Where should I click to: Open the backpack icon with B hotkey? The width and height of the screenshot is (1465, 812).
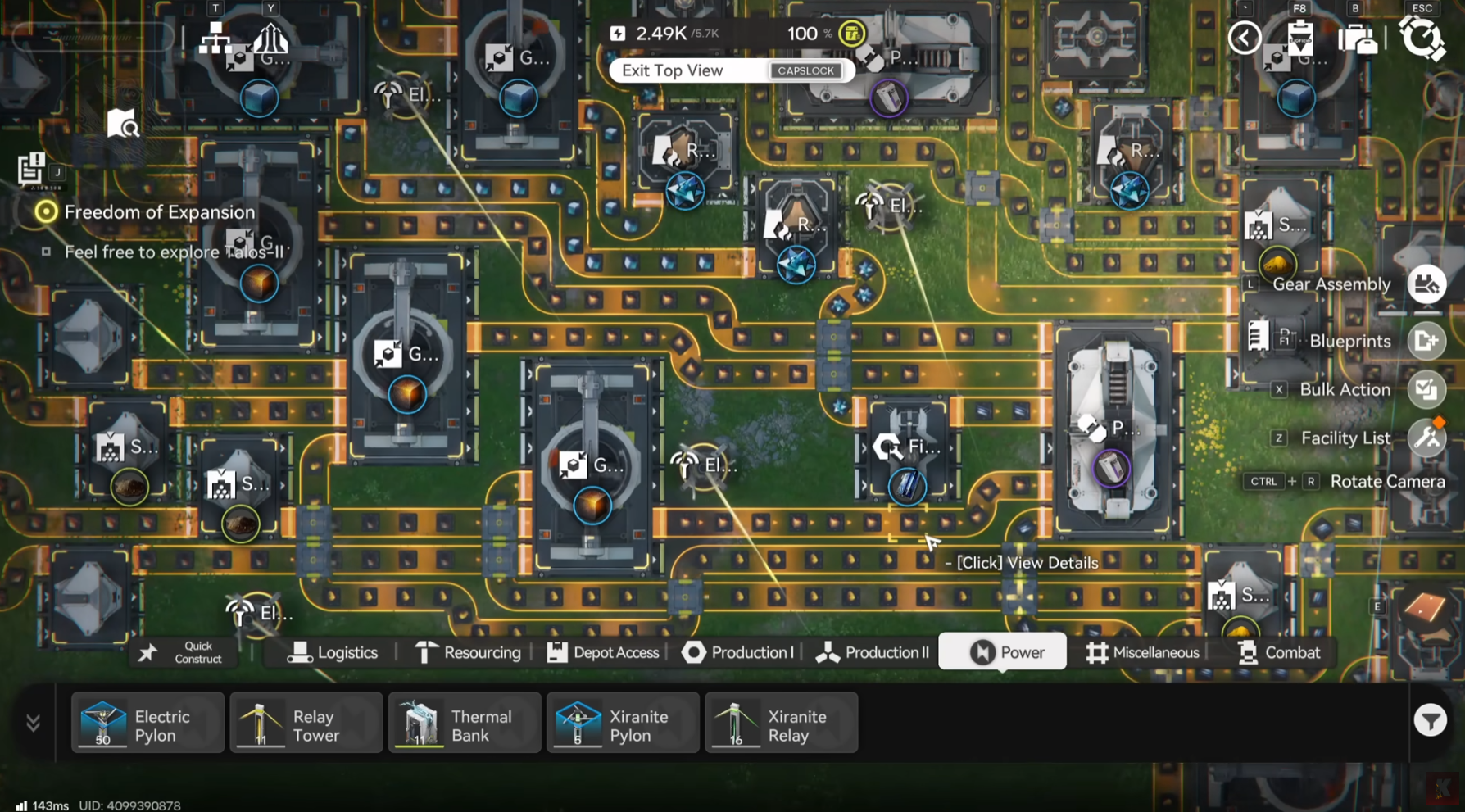click(1357, 39)
